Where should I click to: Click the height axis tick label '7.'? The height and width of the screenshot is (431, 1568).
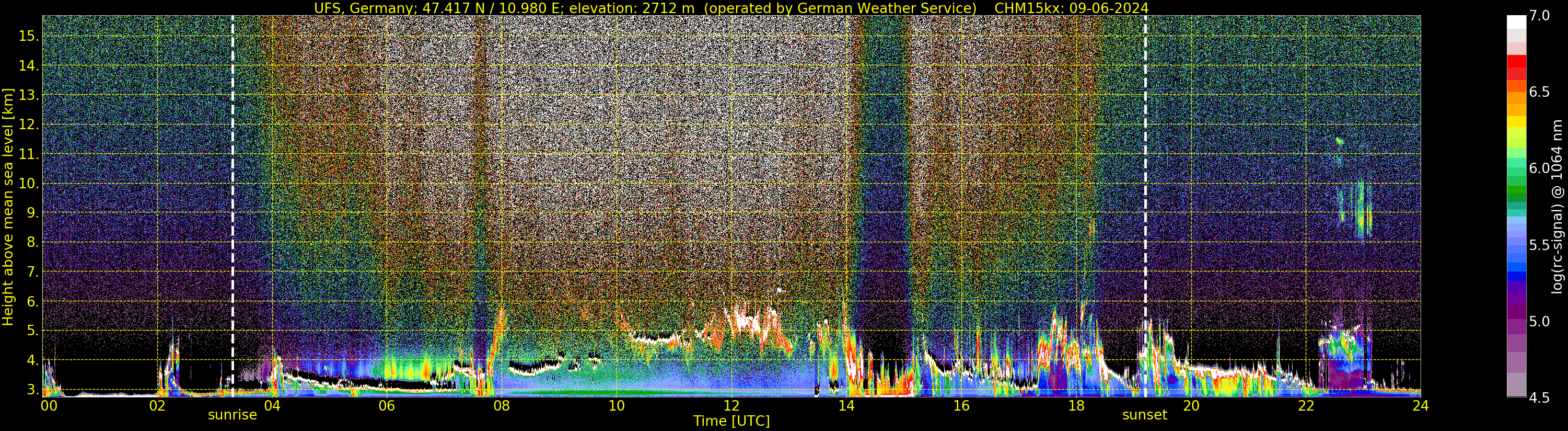[x=32, y=272]
